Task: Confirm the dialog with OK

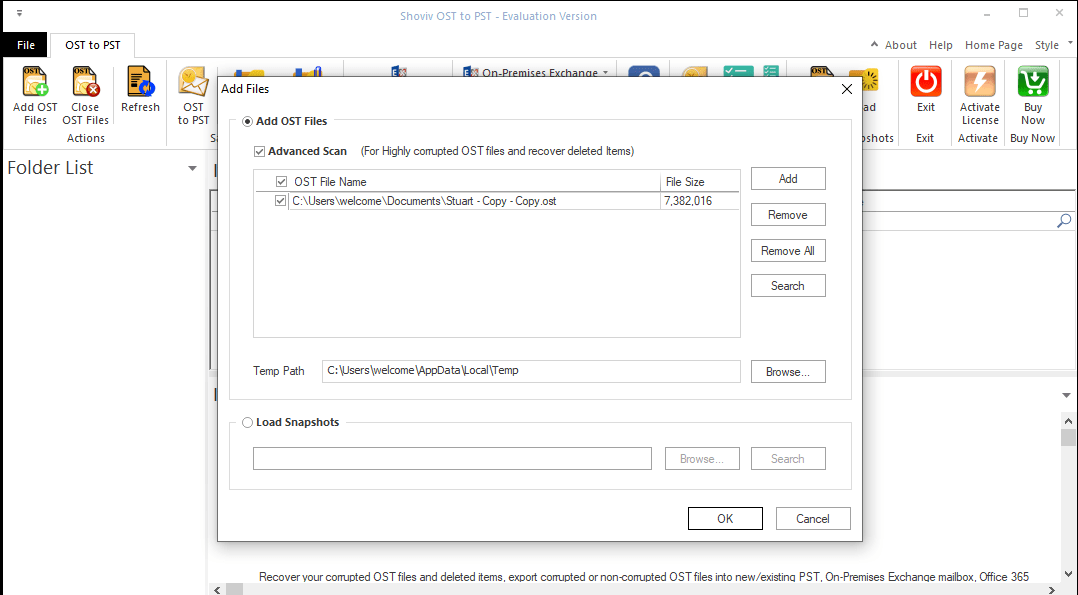Action: (x=725, y=518)
